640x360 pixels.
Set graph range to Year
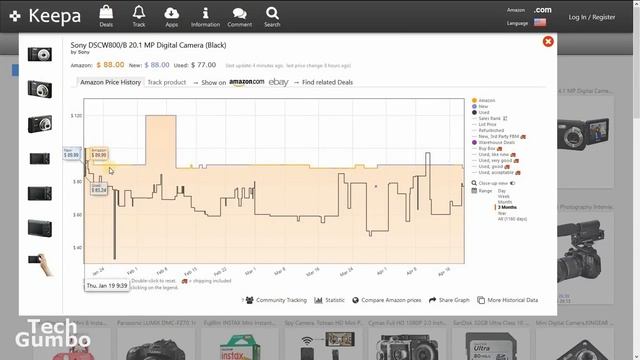tap(502, 213)
